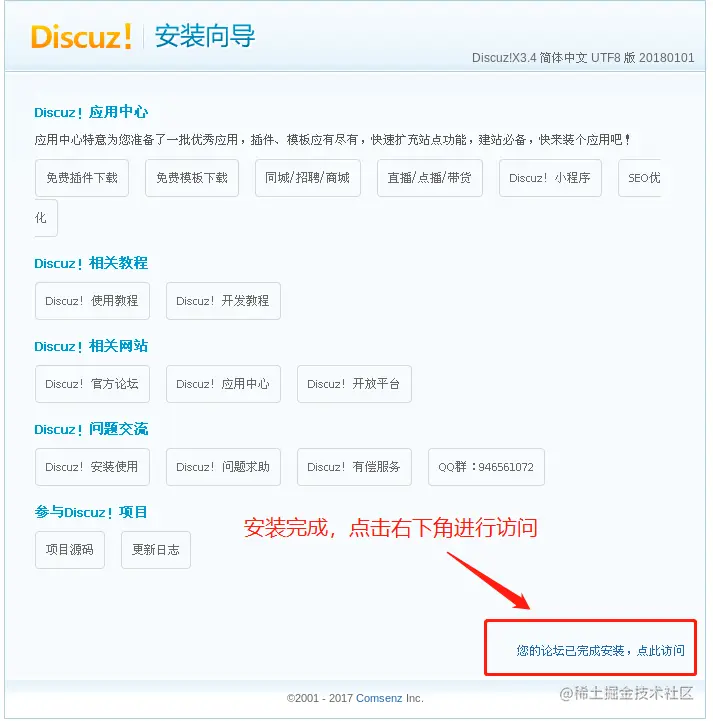Screen dimensions: 713x721
Task: Click the 应用中心特意为您准备了 description text
Action: pos(332,139)
